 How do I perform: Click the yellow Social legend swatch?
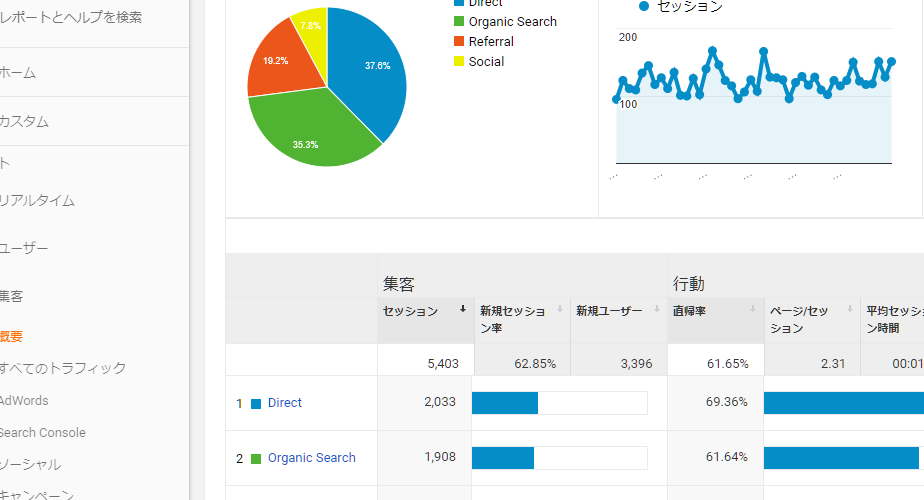point(459,62)
